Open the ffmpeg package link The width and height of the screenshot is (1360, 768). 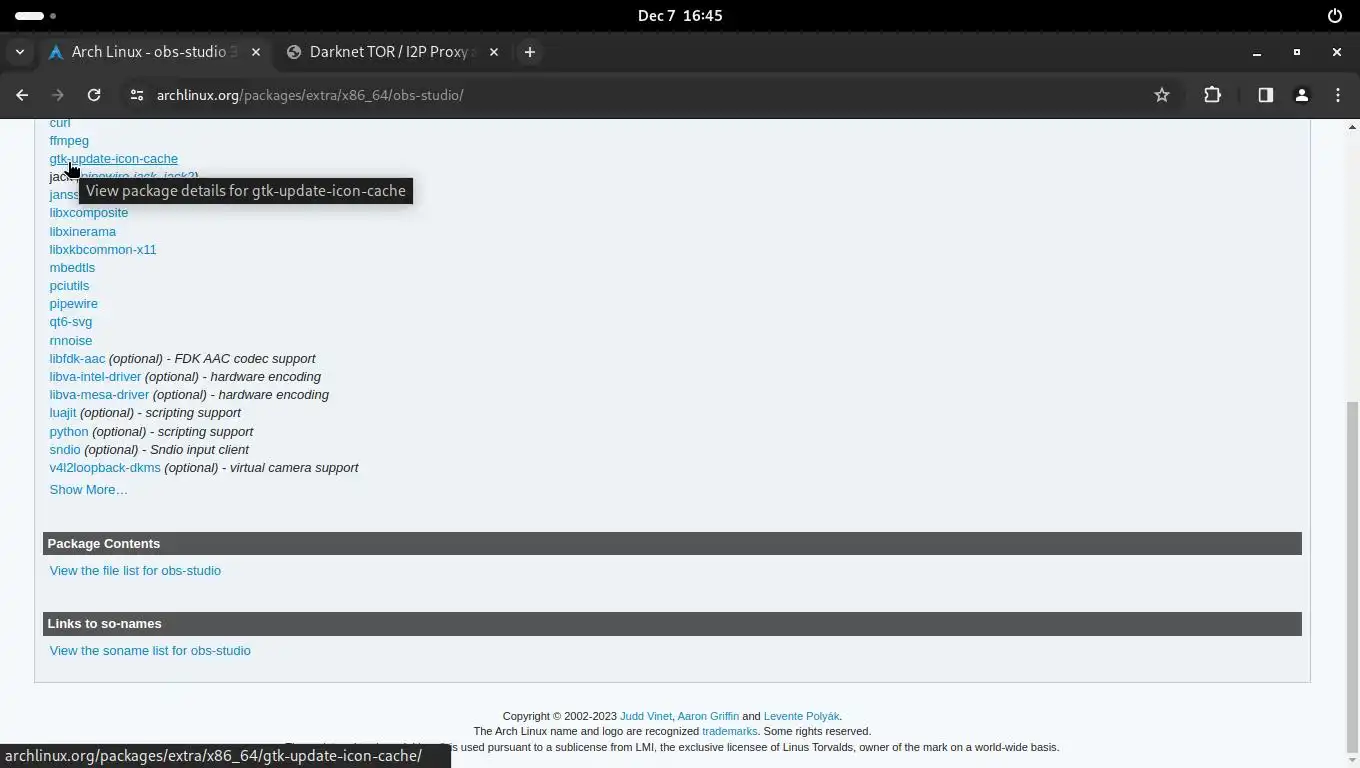point(69,141)
